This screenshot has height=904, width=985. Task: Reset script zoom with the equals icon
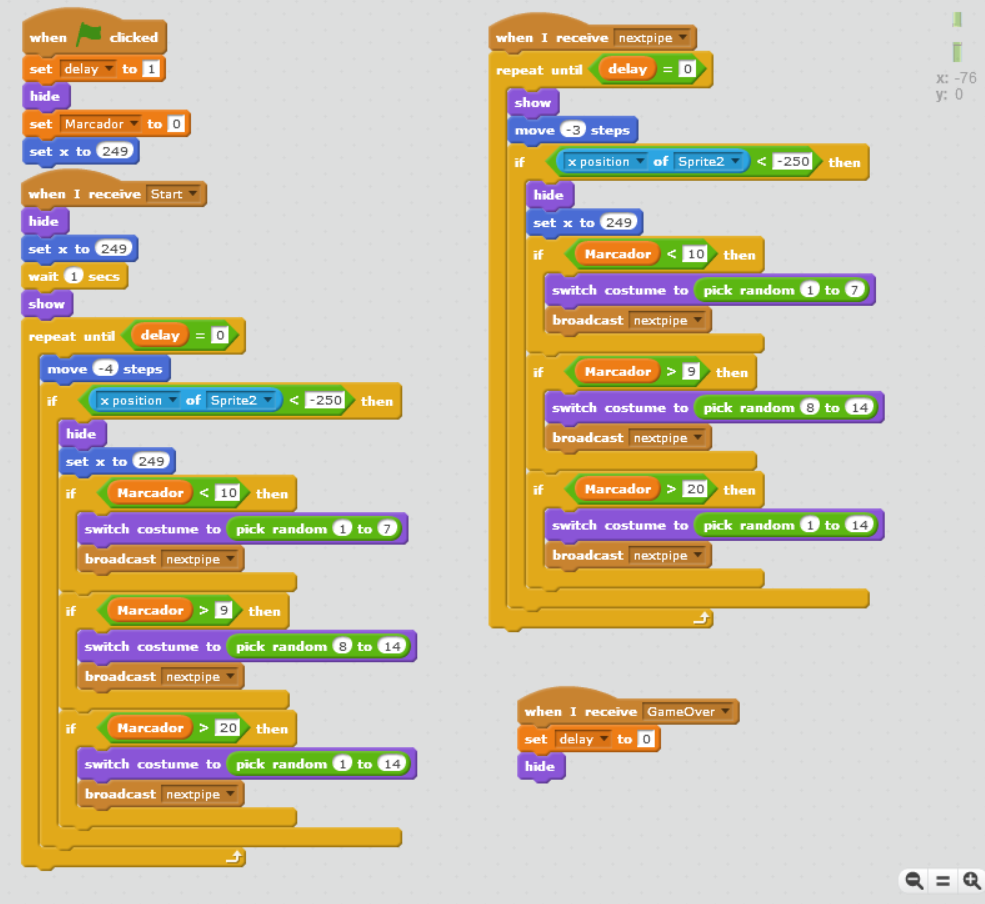tap(942, 880)
